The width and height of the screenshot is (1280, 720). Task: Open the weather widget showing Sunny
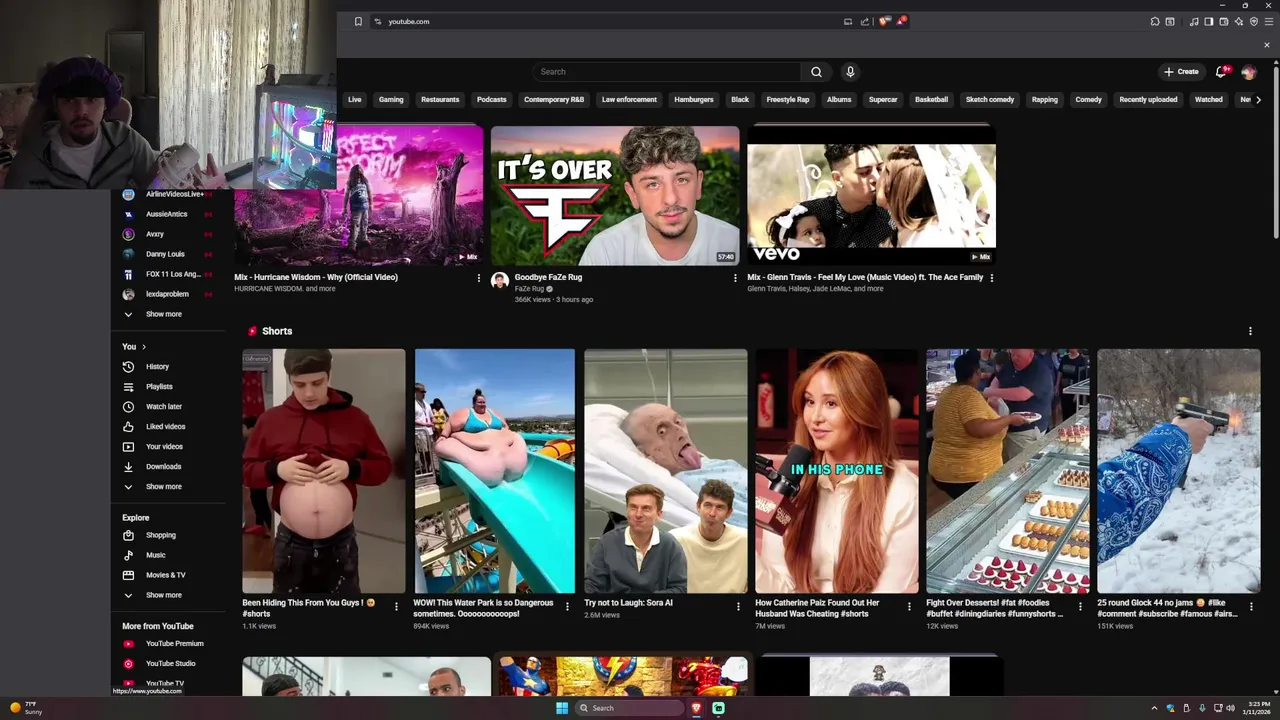[x=25, y=708]
